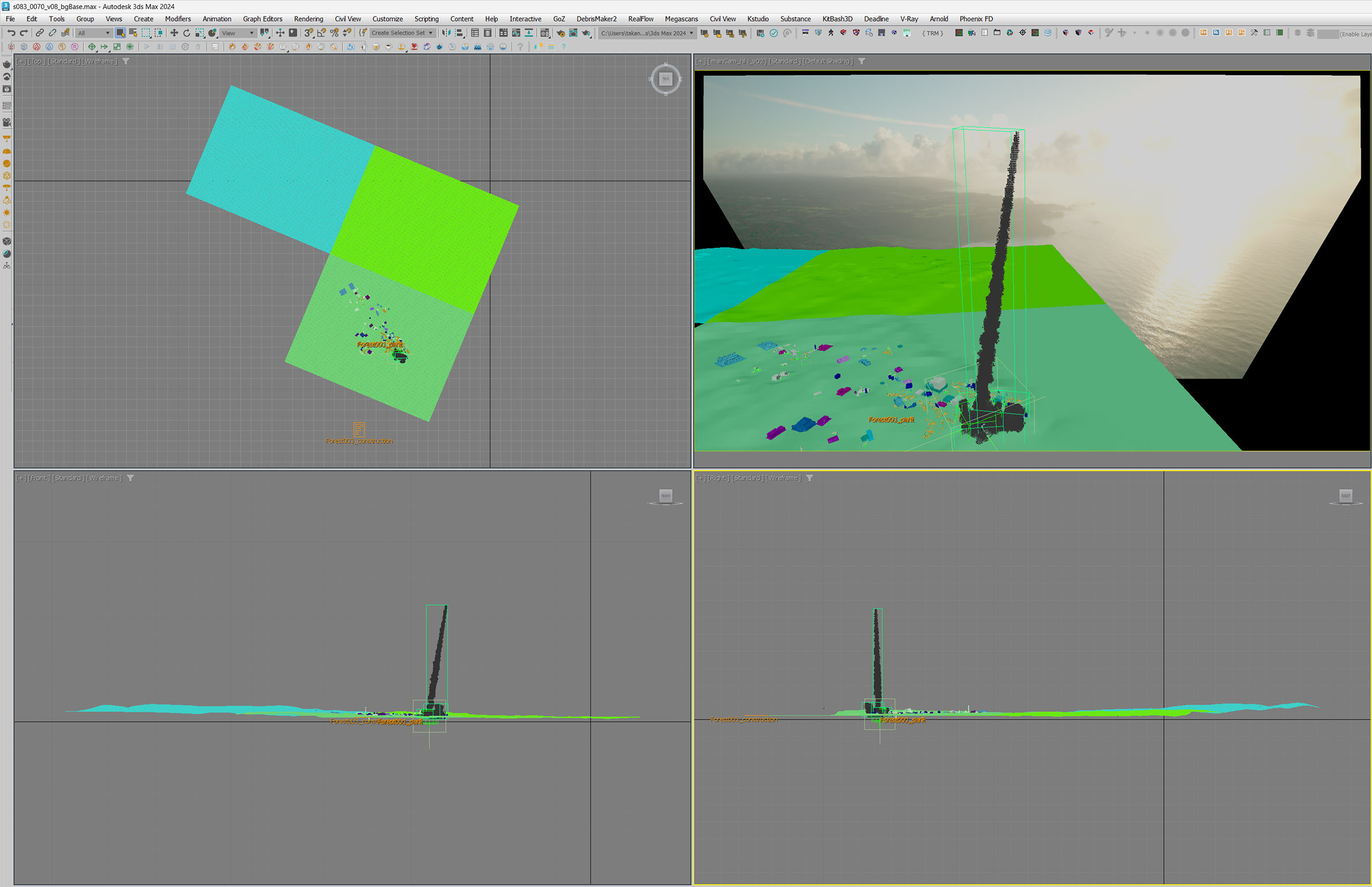1372x887 pixels.
Task: Open Select by Name list icon
Action: click(133, 33)
